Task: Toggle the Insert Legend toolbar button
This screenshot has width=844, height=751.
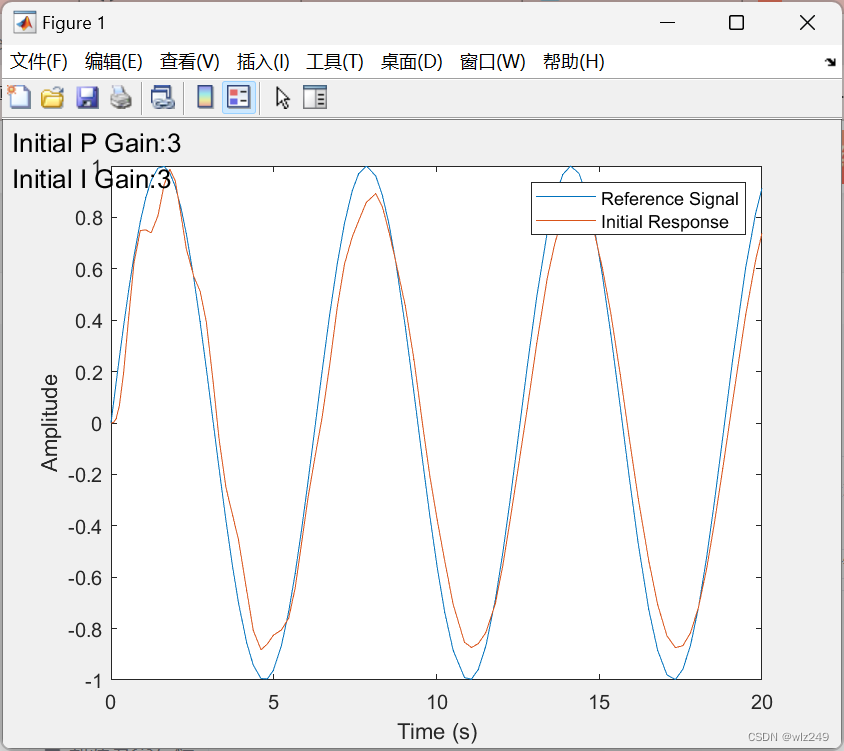Action: point(238,97)
